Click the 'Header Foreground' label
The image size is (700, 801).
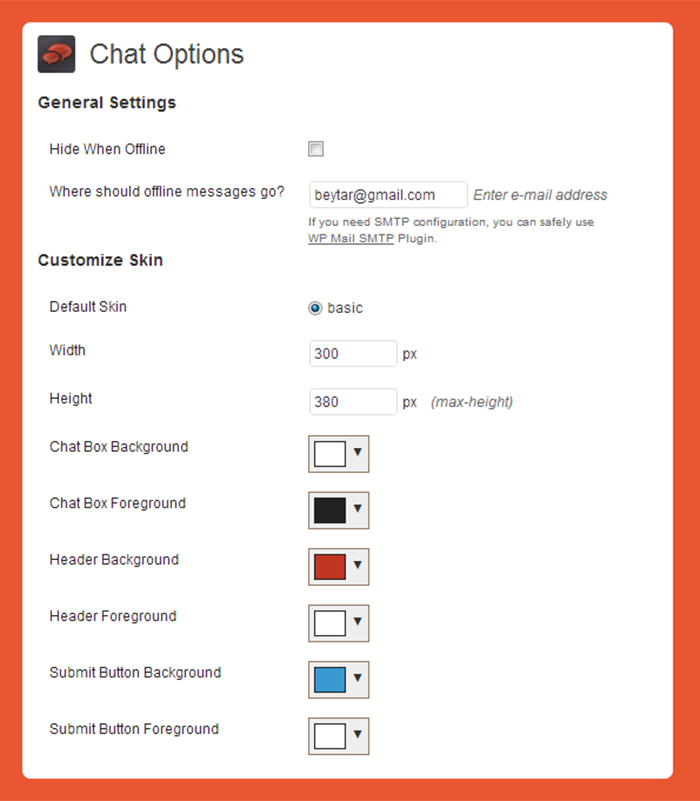pos(113,616)
